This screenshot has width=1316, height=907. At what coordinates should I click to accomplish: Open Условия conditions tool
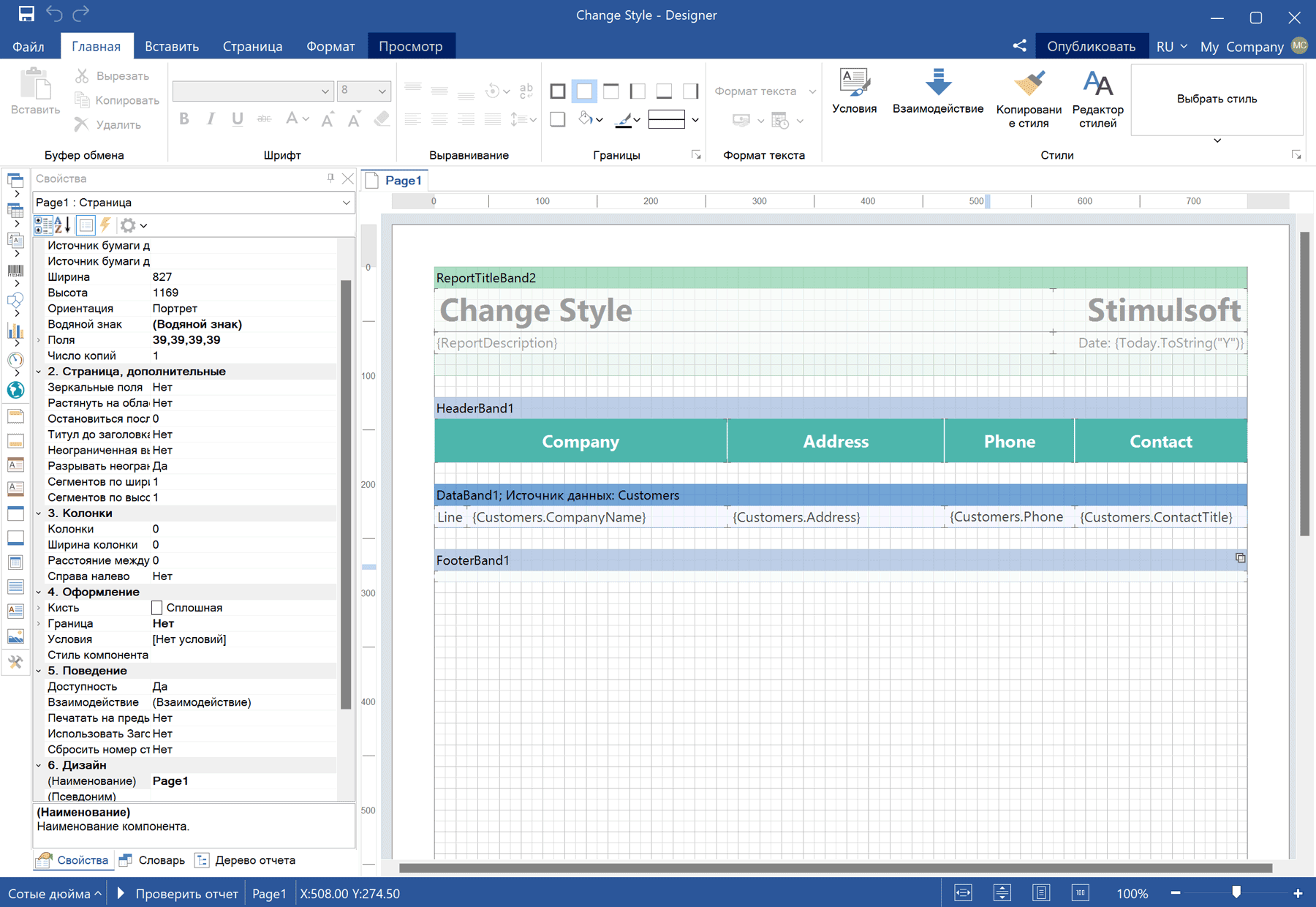click(854, 91)
